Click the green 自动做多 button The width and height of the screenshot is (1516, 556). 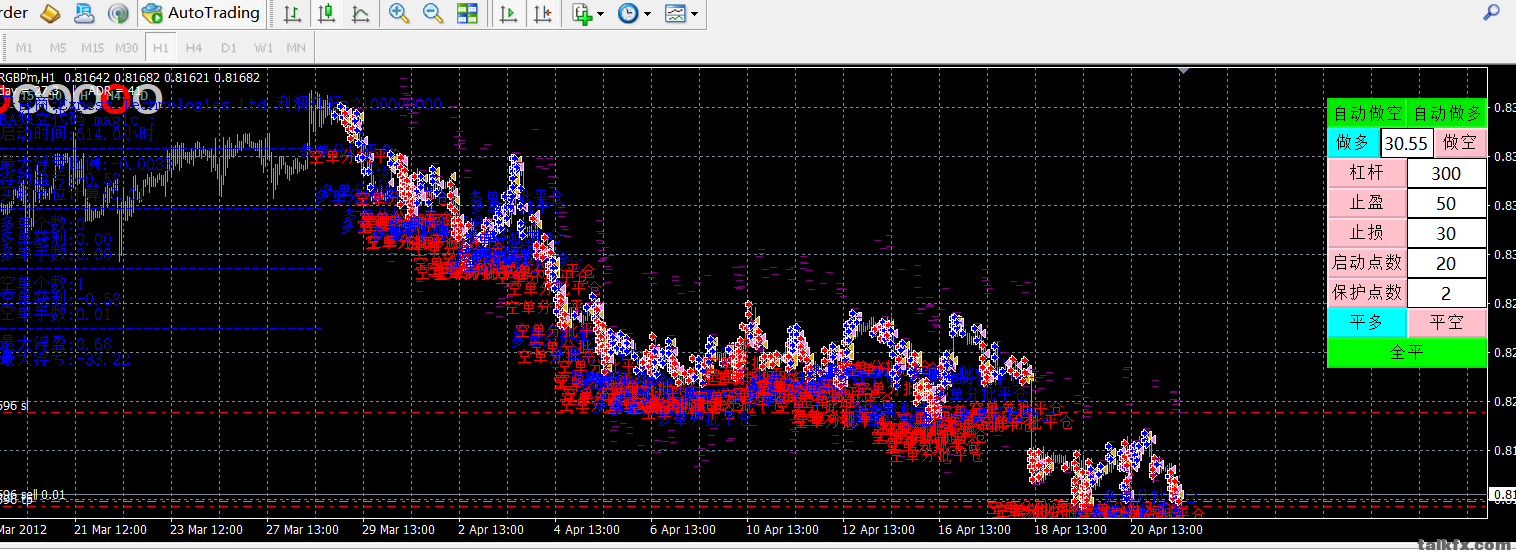click(x=1447, y=113)
